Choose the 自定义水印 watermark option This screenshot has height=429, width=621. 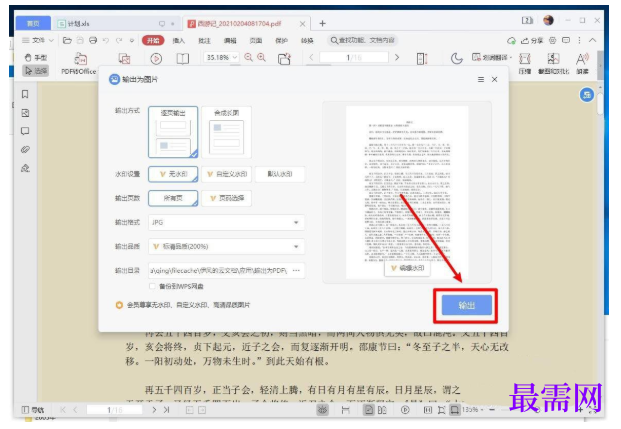point(227,174)
